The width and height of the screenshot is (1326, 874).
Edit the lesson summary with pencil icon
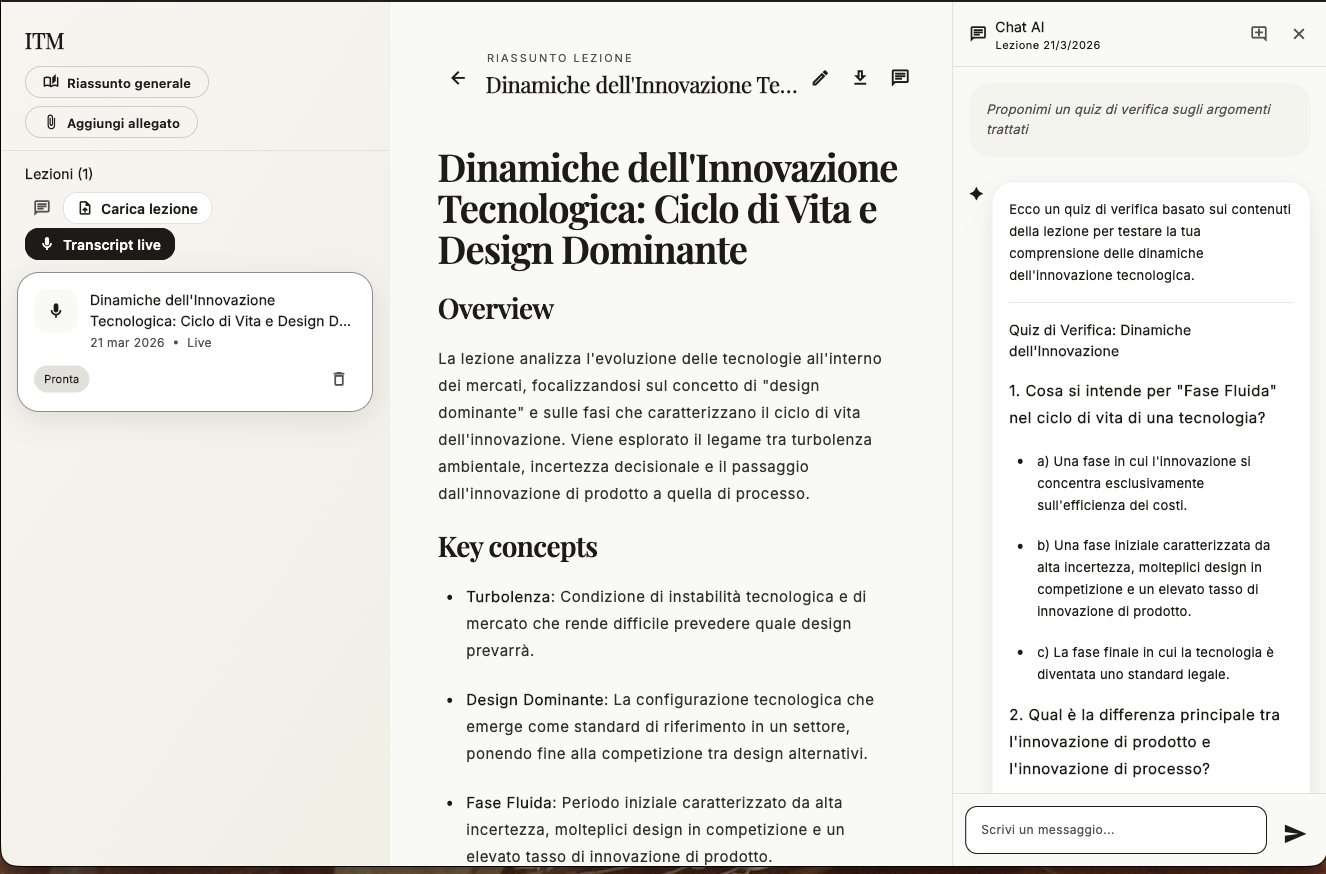point(820,78)
